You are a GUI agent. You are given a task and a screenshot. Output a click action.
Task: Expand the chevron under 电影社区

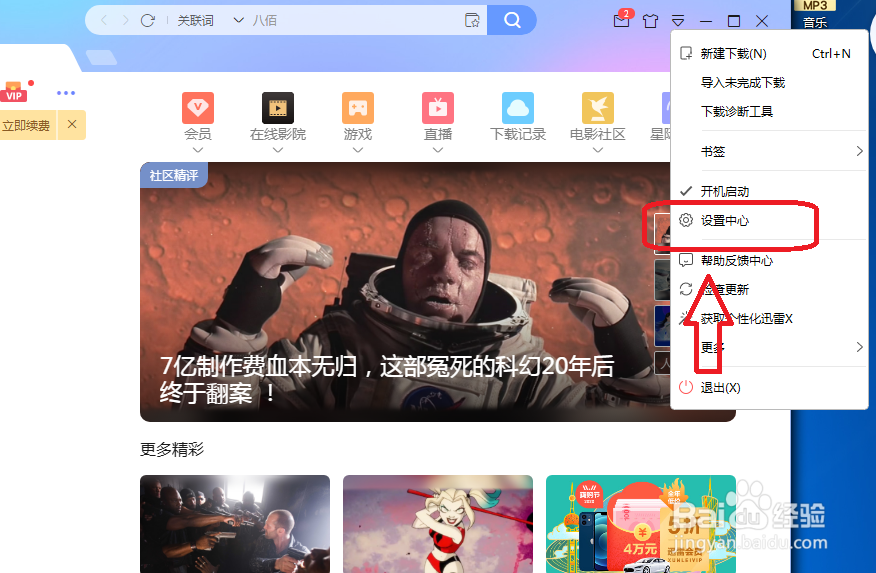pos(598,150)
